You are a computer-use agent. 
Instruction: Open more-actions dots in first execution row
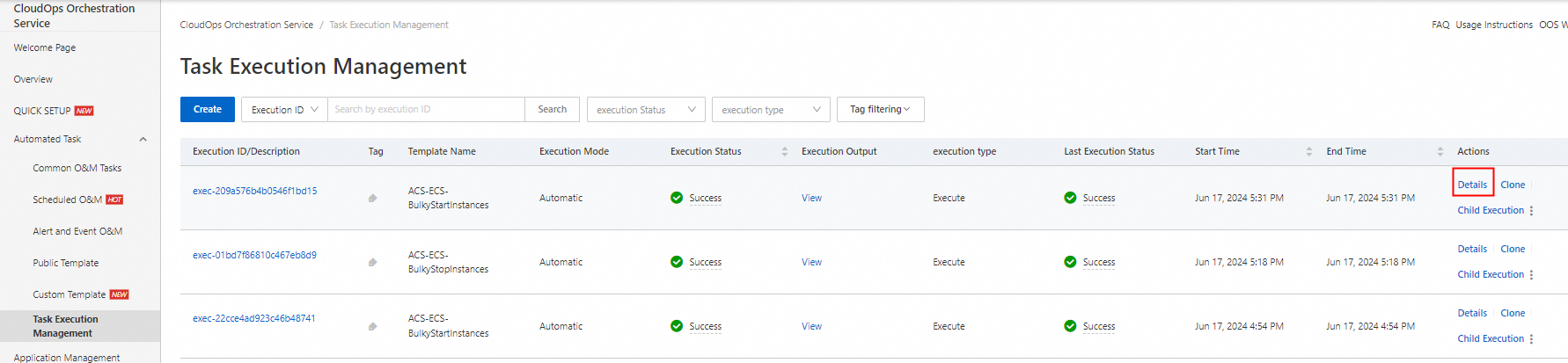[1531, 211]
